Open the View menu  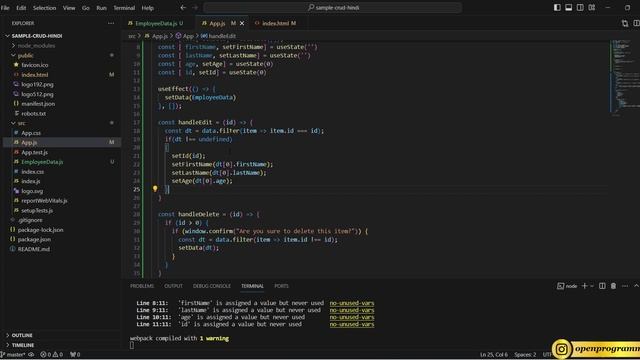pos(69,8)
